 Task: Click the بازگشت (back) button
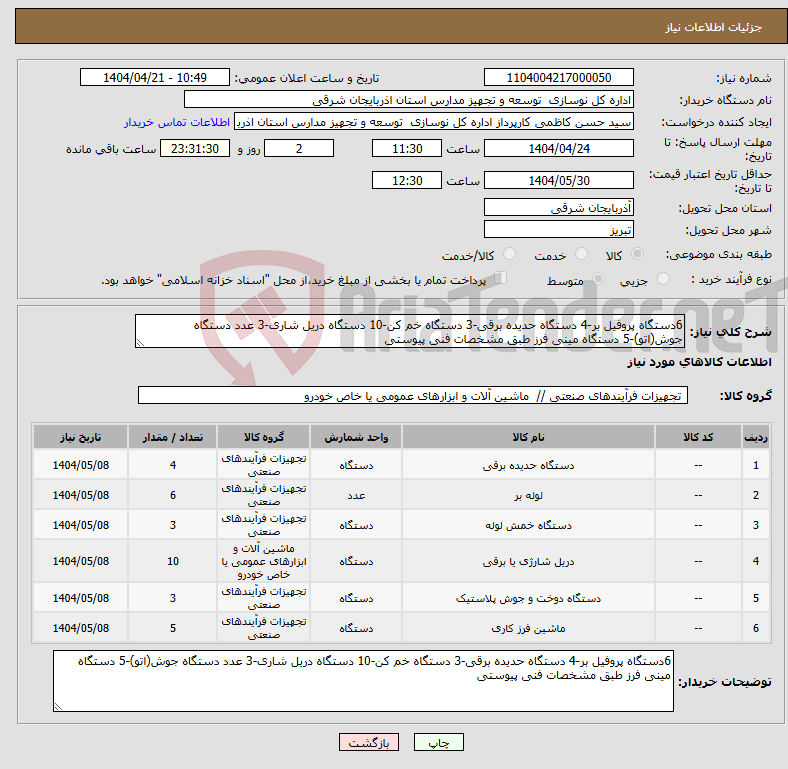point(368,742)
